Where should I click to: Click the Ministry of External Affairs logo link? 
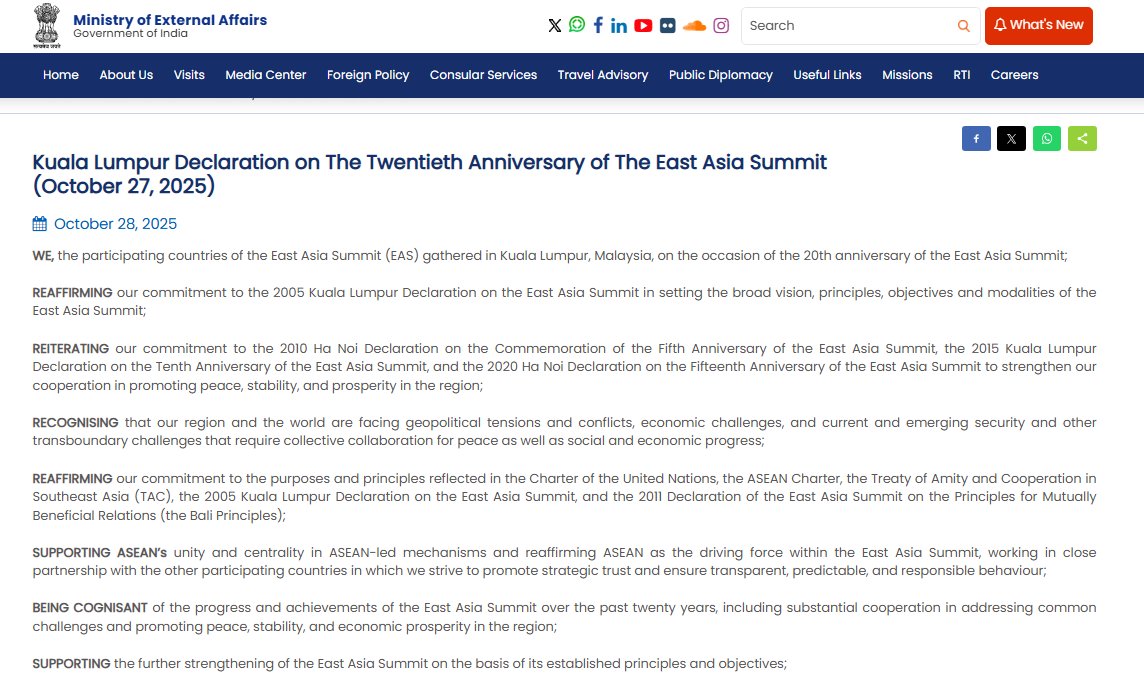pos(150,26)
